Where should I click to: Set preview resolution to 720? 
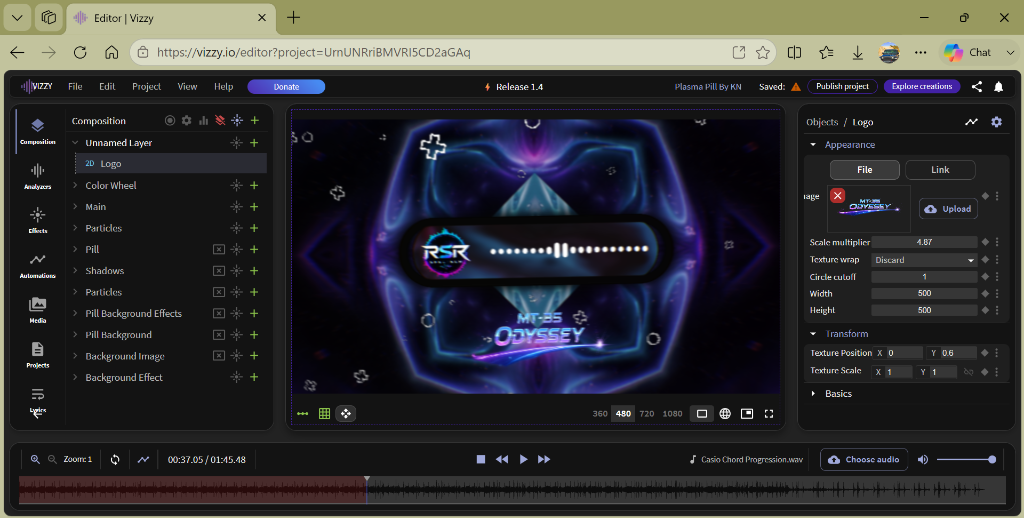click(647, 413)
